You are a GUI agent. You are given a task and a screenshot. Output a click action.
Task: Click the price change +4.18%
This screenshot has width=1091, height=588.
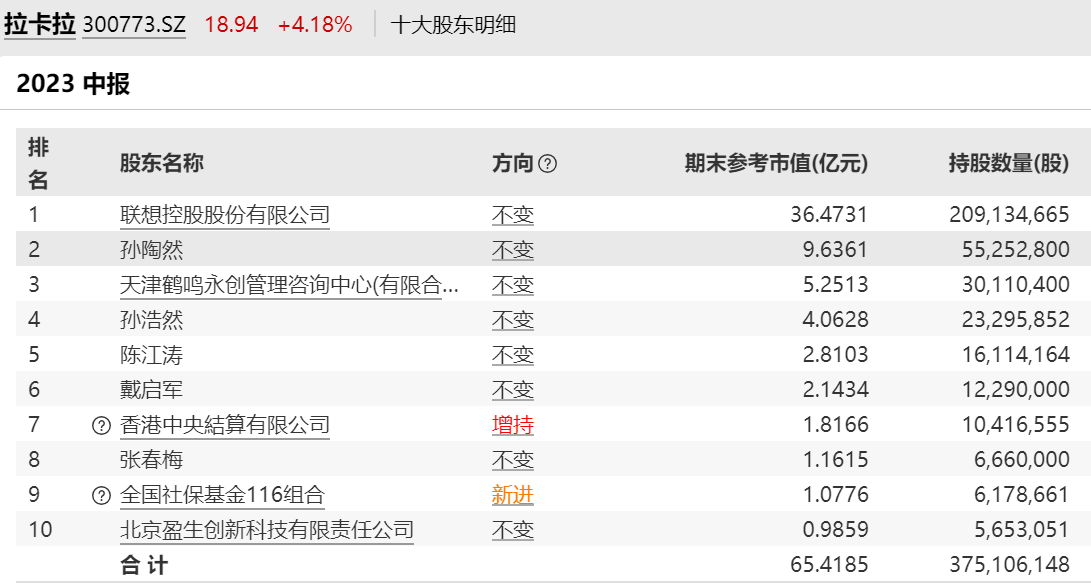coord(314,25)
